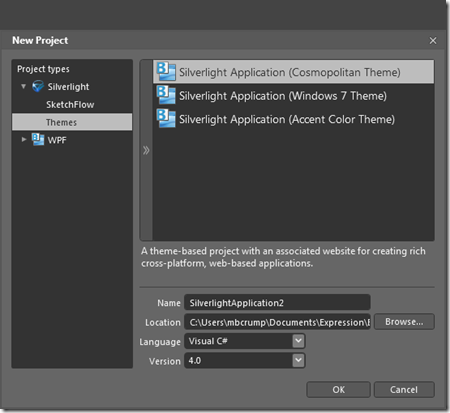This screenshot has width=450, height=413.
Task: Confirm with the OK button
Action: tap(338, 390)
